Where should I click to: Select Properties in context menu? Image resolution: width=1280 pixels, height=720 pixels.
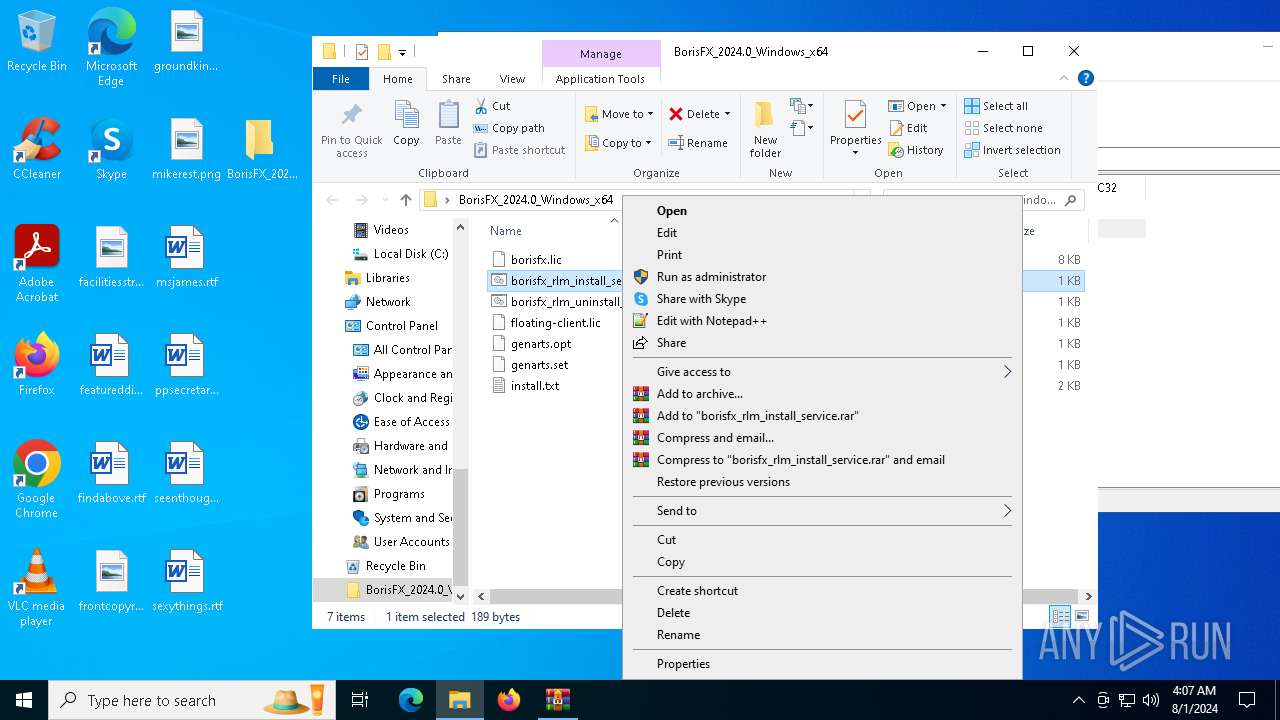[822, 664]
